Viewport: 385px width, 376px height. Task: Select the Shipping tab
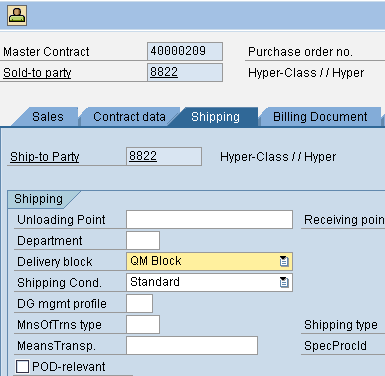click(215, 117)
